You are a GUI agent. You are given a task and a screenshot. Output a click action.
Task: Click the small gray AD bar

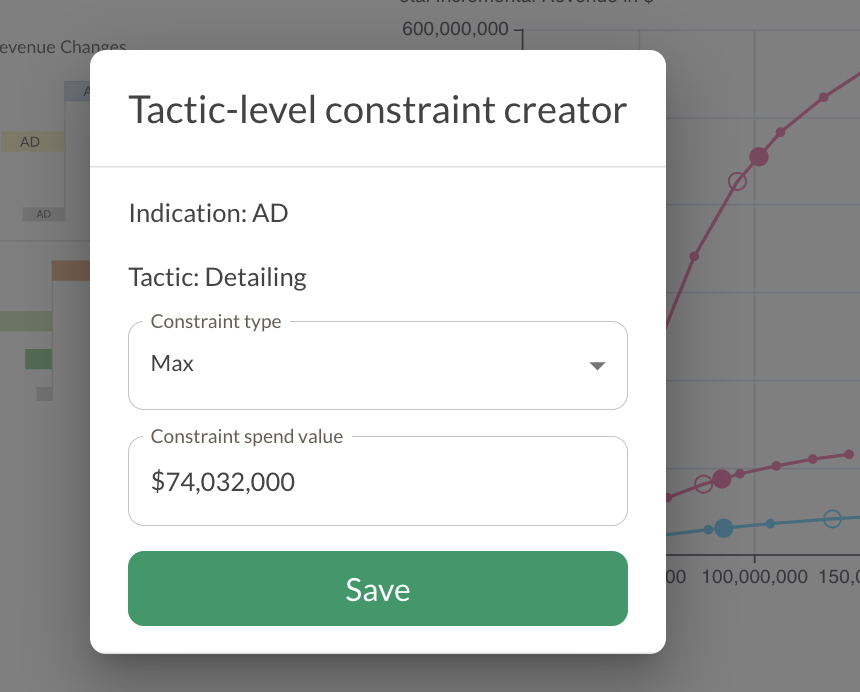coord(44,214)
